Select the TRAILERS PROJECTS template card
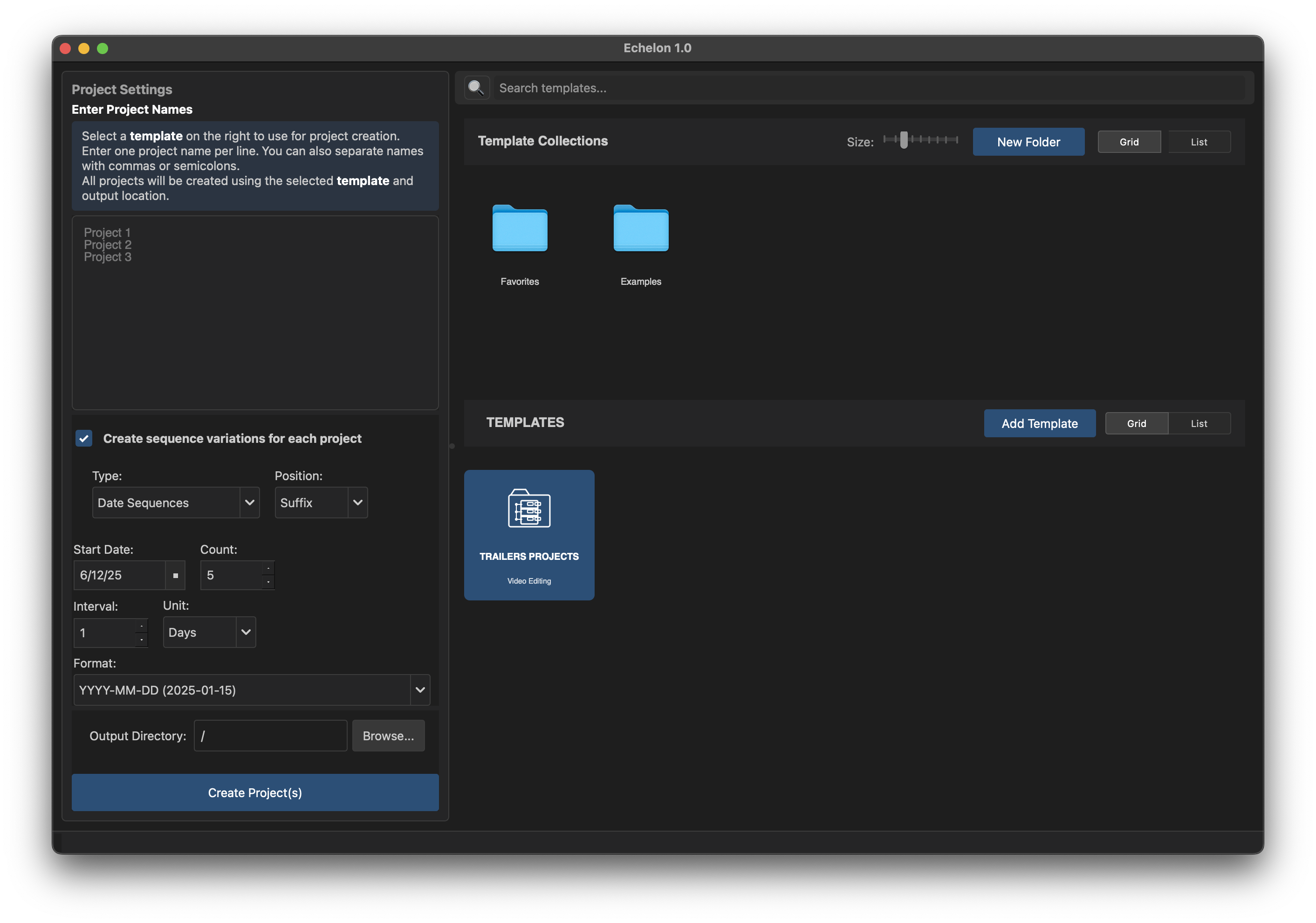The width and height of the screenshot is (1316, 923). 529,535
